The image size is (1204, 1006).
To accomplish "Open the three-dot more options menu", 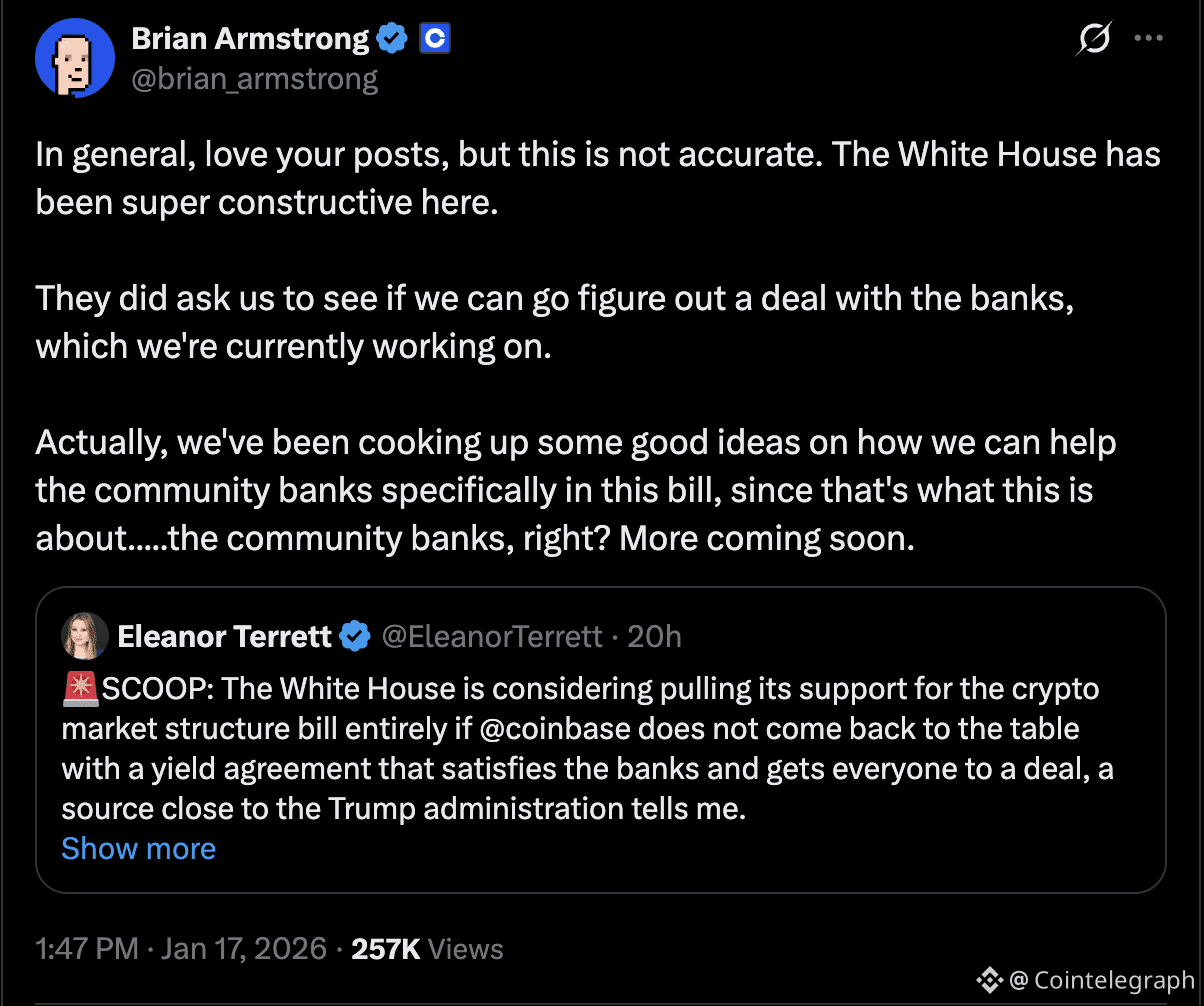I will click(x=1148, y=38).
